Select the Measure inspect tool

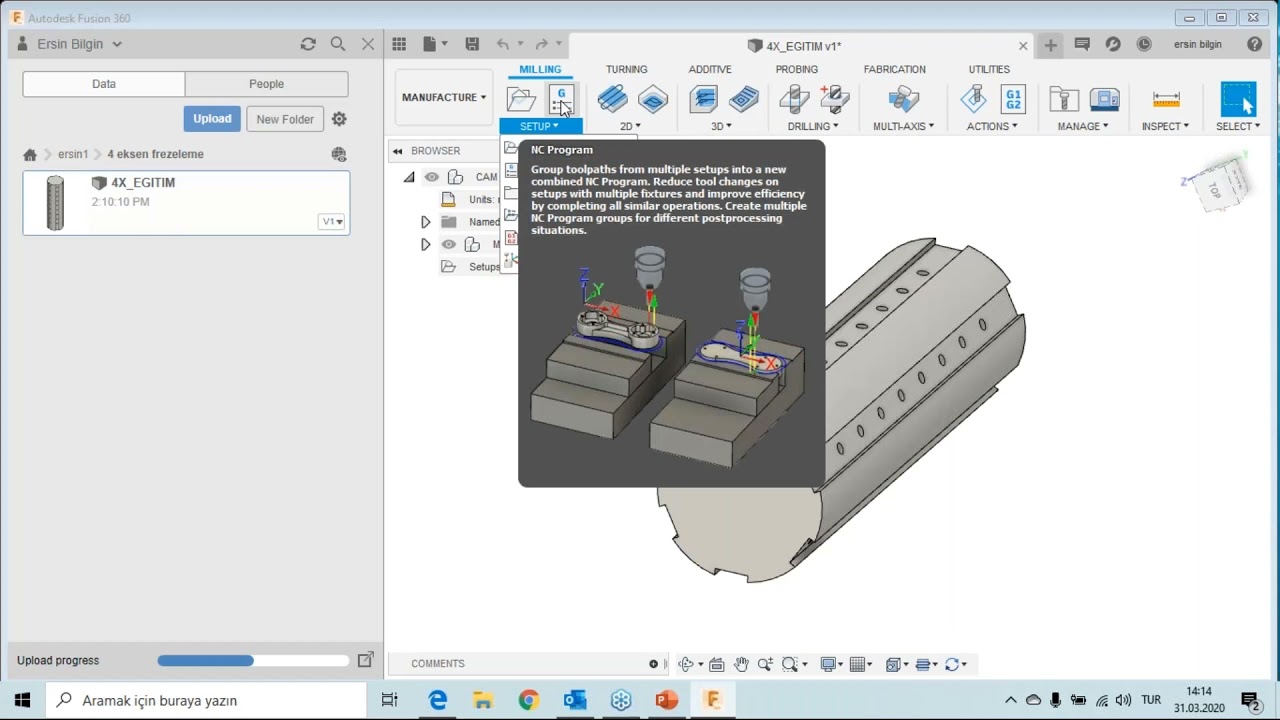click(x=1166, y=99)
